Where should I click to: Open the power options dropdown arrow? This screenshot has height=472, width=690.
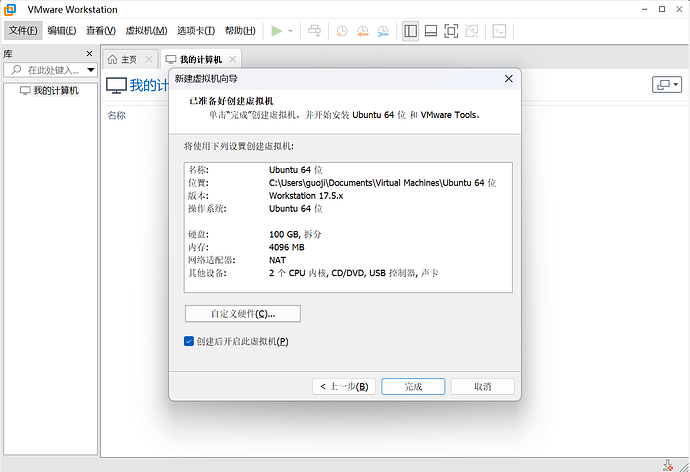click(x=290, y=31)
